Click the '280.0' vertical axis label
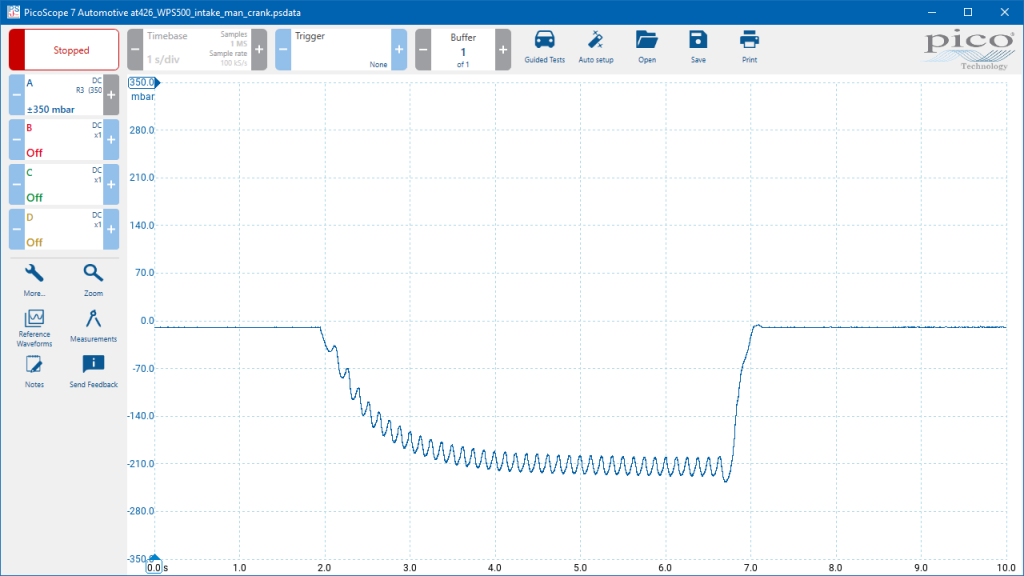Screen dimensions: 1024x576 (x=142, y=130)
